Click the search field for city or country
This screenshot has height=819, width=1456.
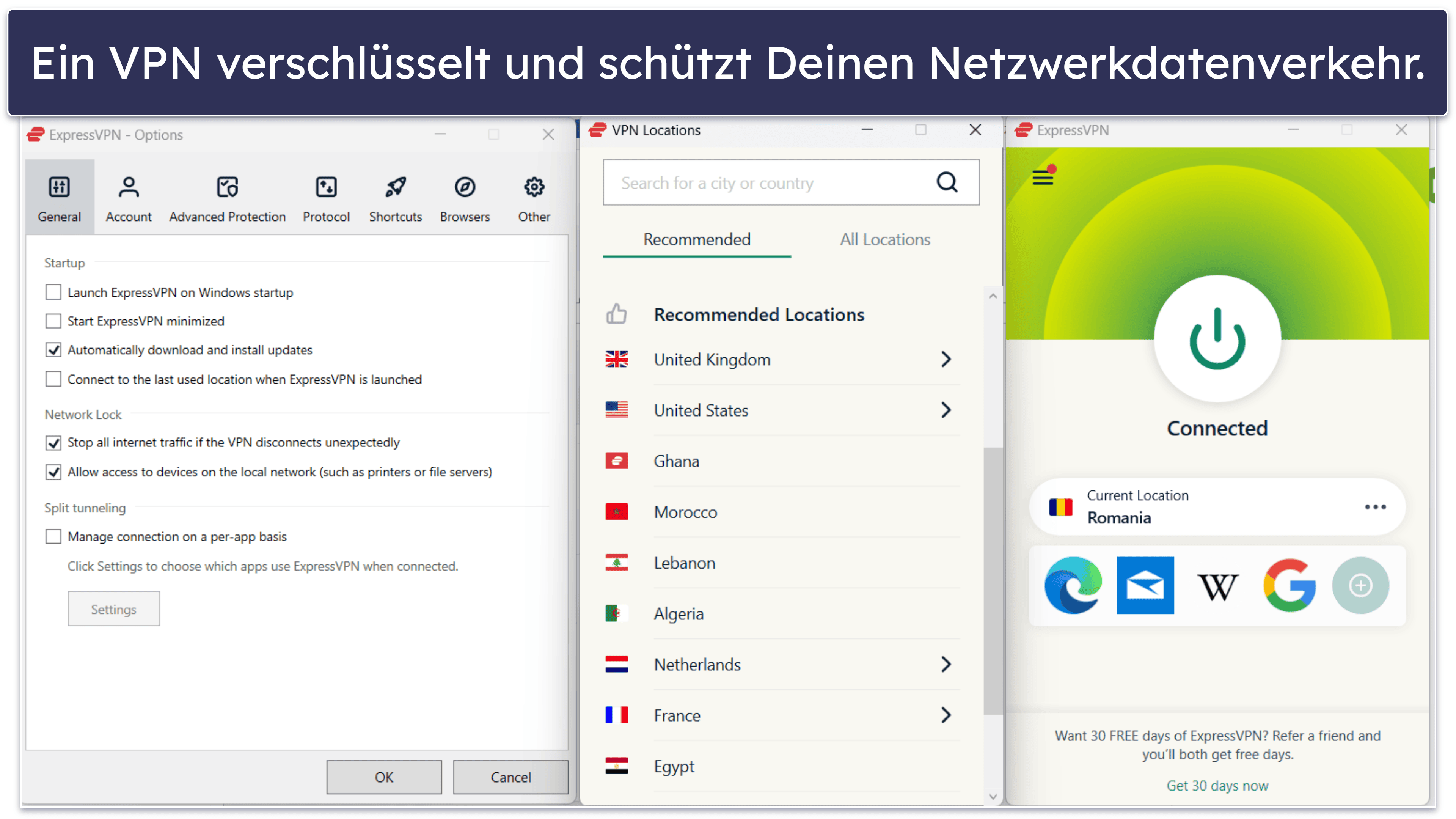(x=791, y=182)
